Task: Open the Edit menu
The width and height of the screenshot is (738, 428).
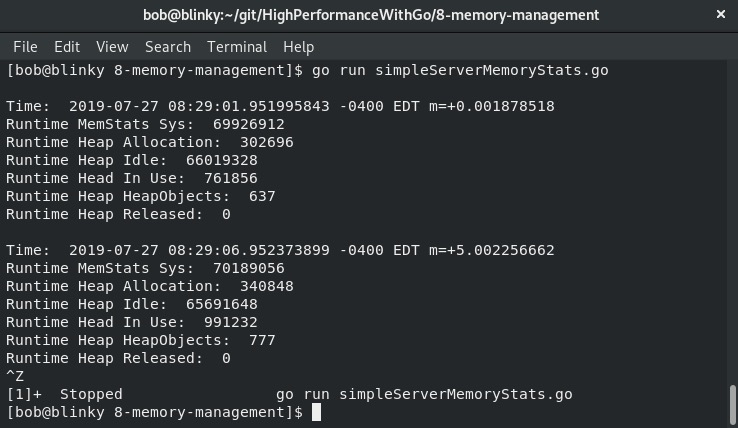Action: coord(67,47)
